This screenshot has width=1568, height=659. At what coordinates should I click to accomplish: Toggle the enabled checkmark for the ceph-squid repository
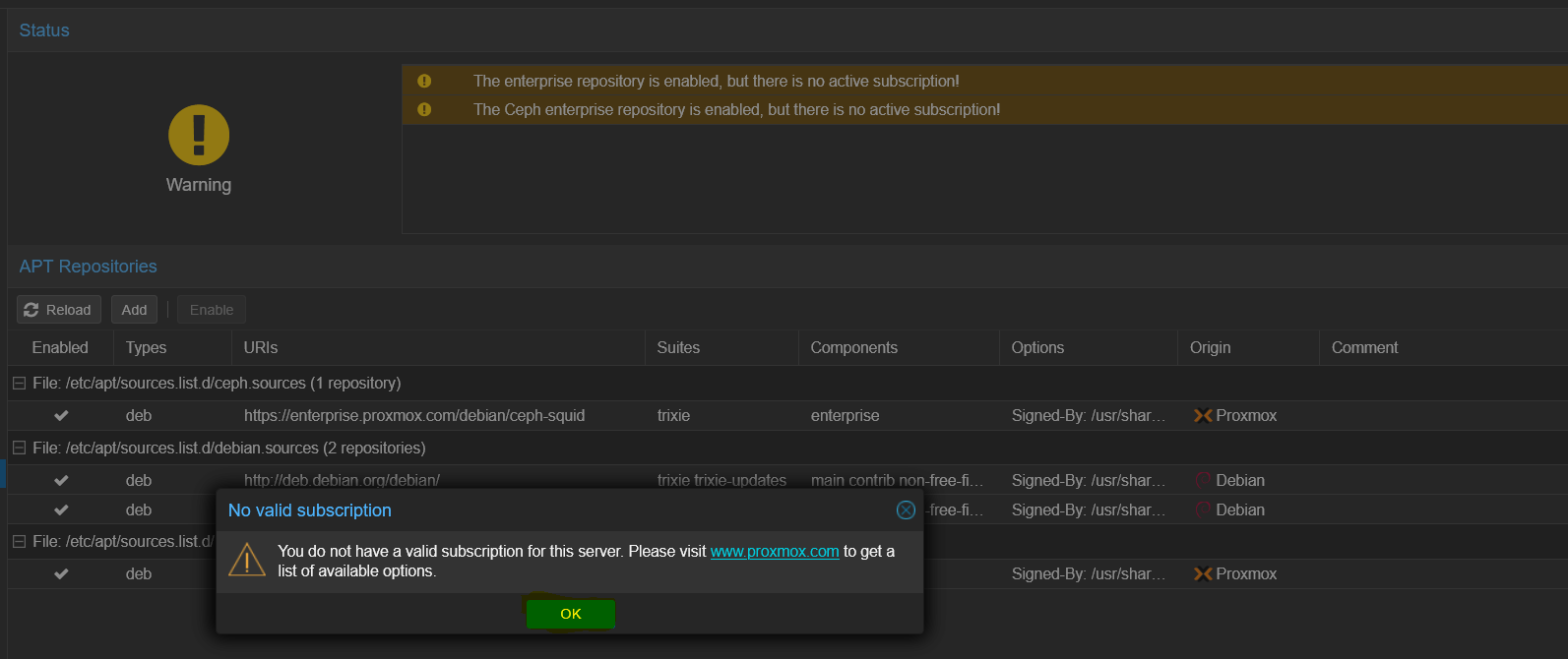pos(61,416)
